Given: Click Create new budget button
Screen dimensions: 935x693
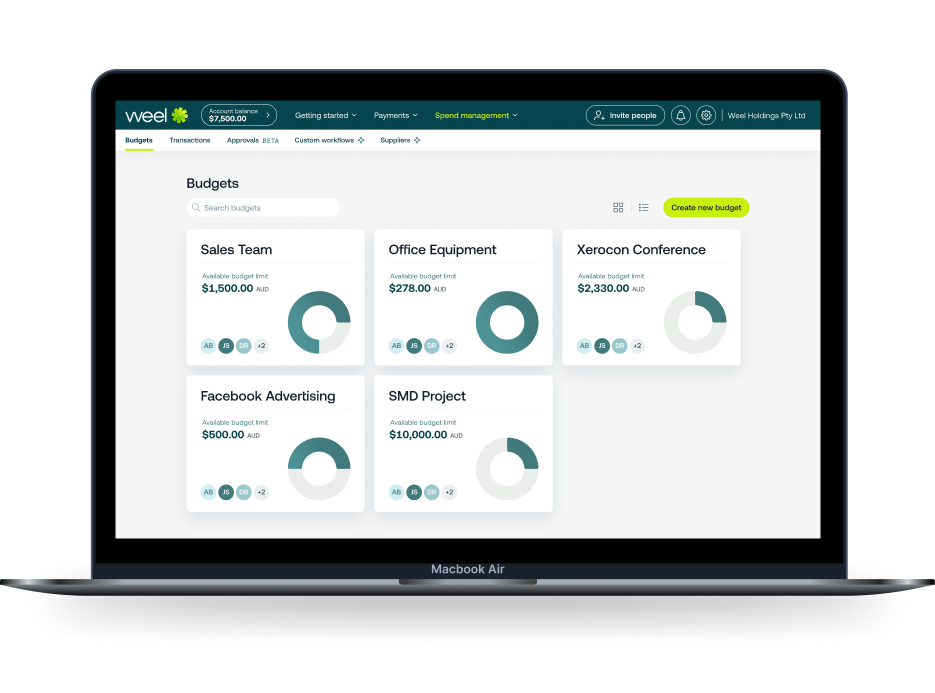Looking at the screenshot, I should coord(706,208).
